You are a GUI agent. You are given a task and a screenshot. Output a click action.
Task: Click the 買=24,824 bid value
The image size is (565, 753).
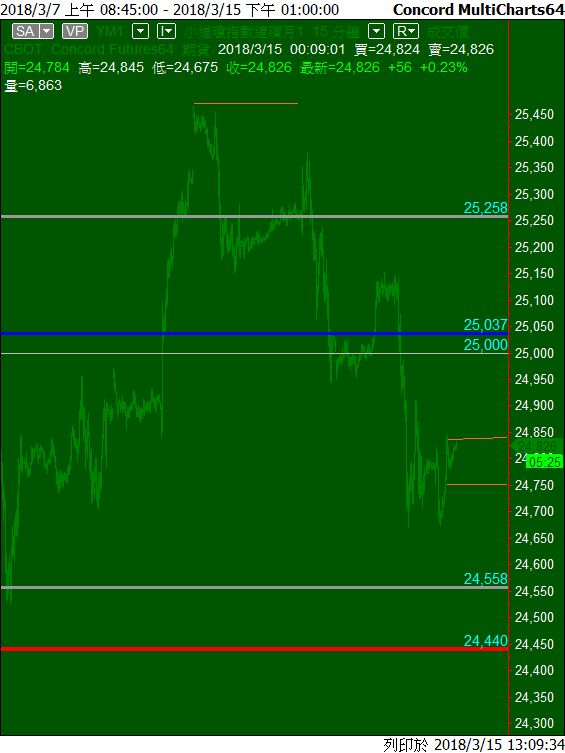[387, 49]
